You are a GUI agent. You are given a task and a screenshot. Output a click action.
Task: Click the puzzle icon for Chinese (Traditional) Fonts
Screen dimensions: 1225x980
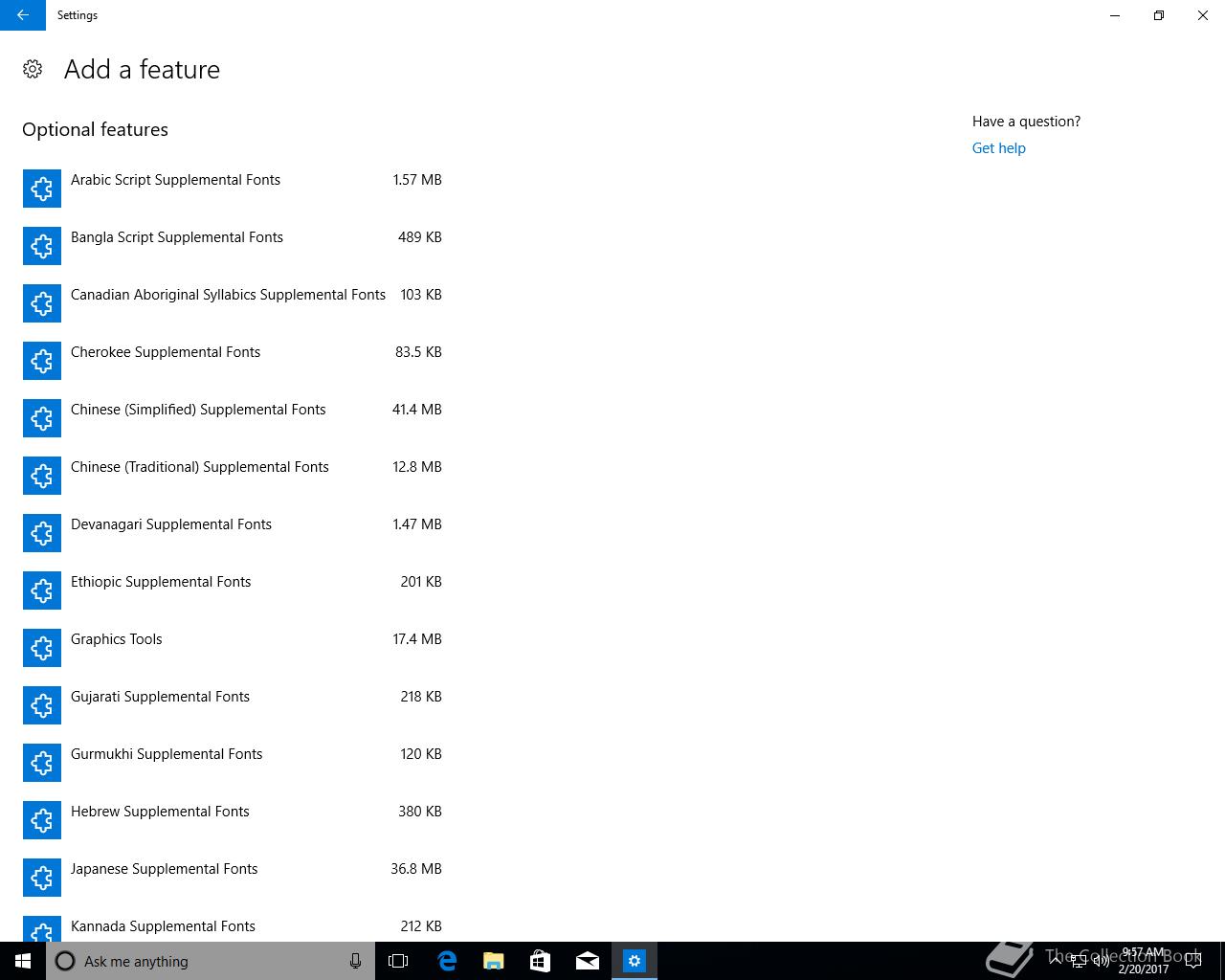[x=42, y=476]
